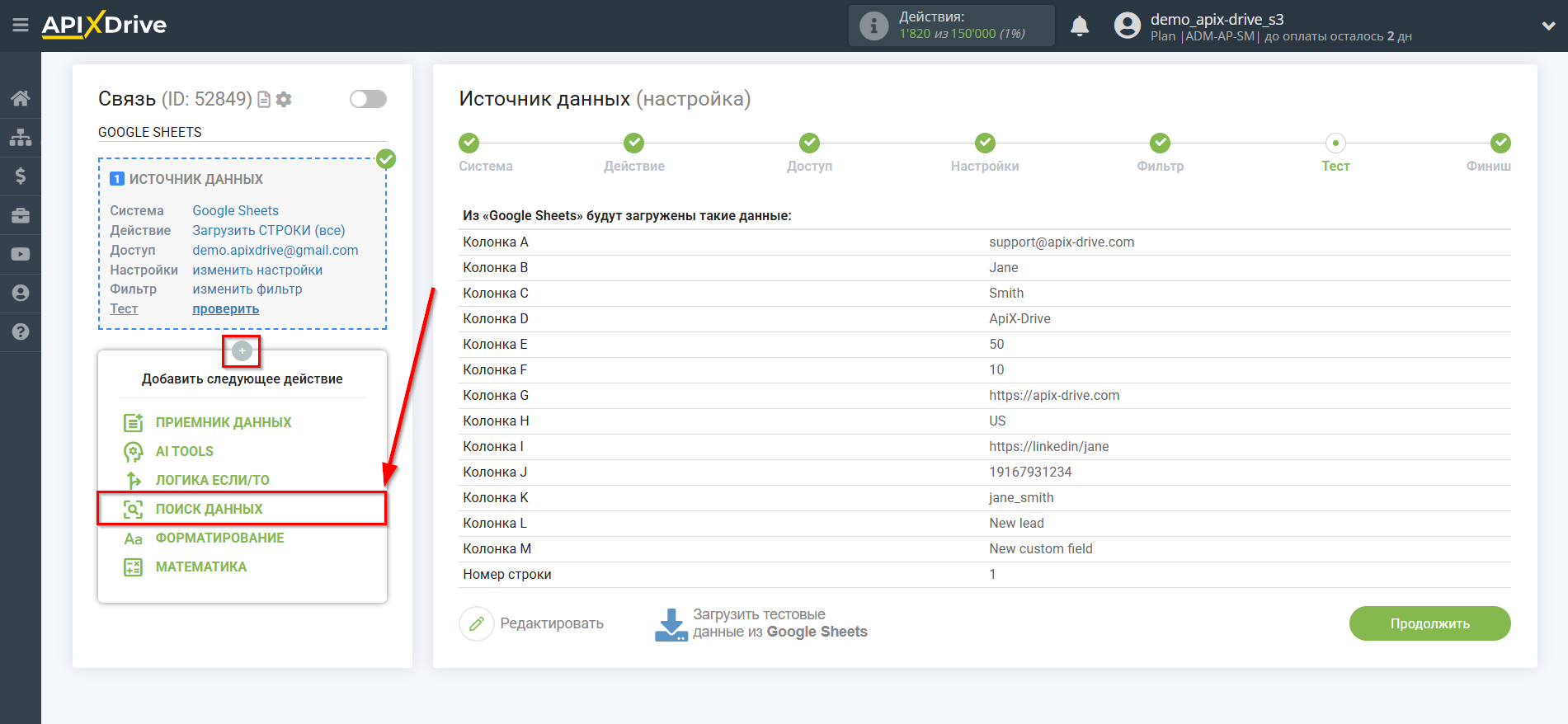The width and height of the screenshot is (1568, 724).
Task: Open the home icon in sidebar
Action: 21,99
